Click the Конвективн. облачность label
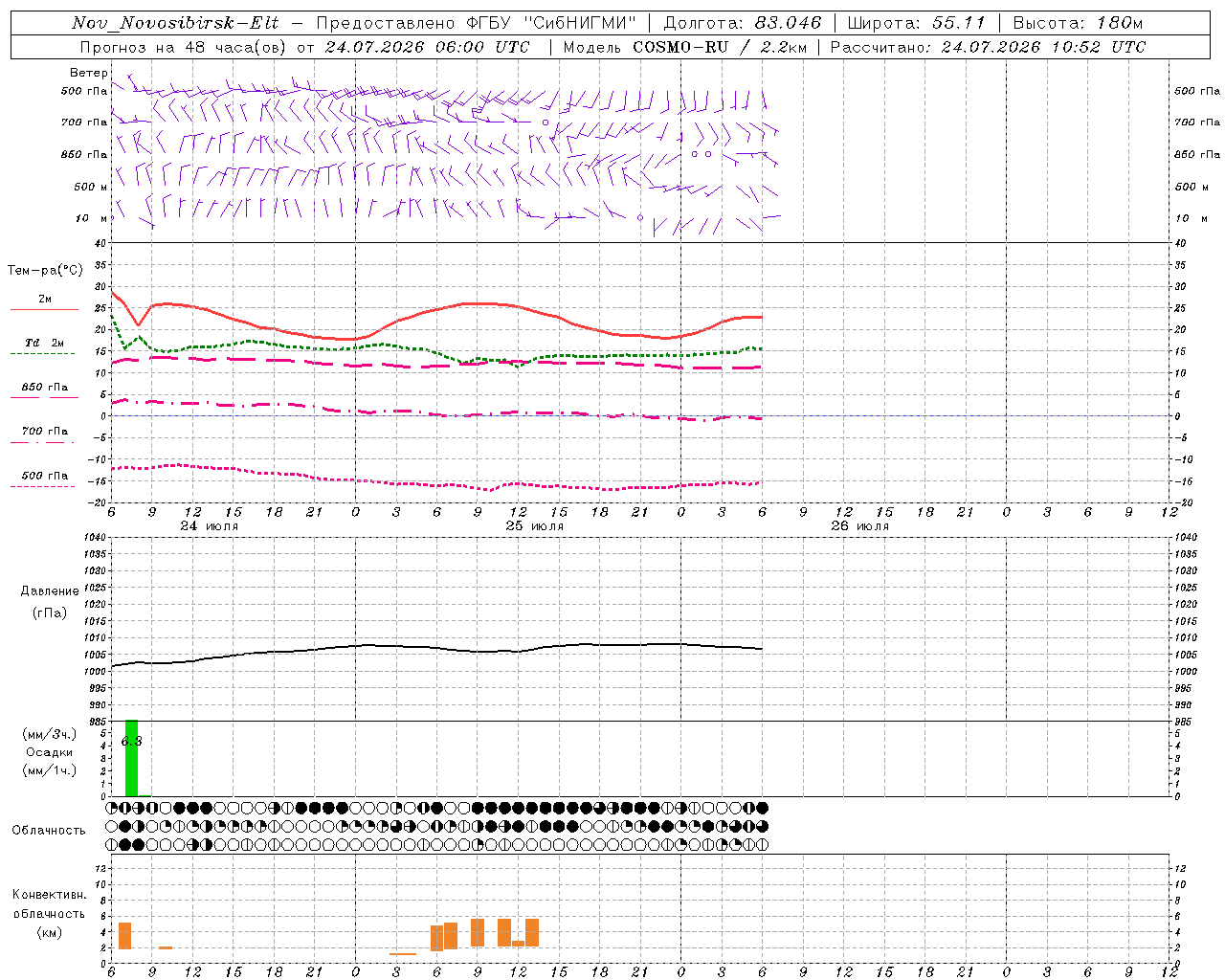Screen dimensions: 1225x980 49,913
